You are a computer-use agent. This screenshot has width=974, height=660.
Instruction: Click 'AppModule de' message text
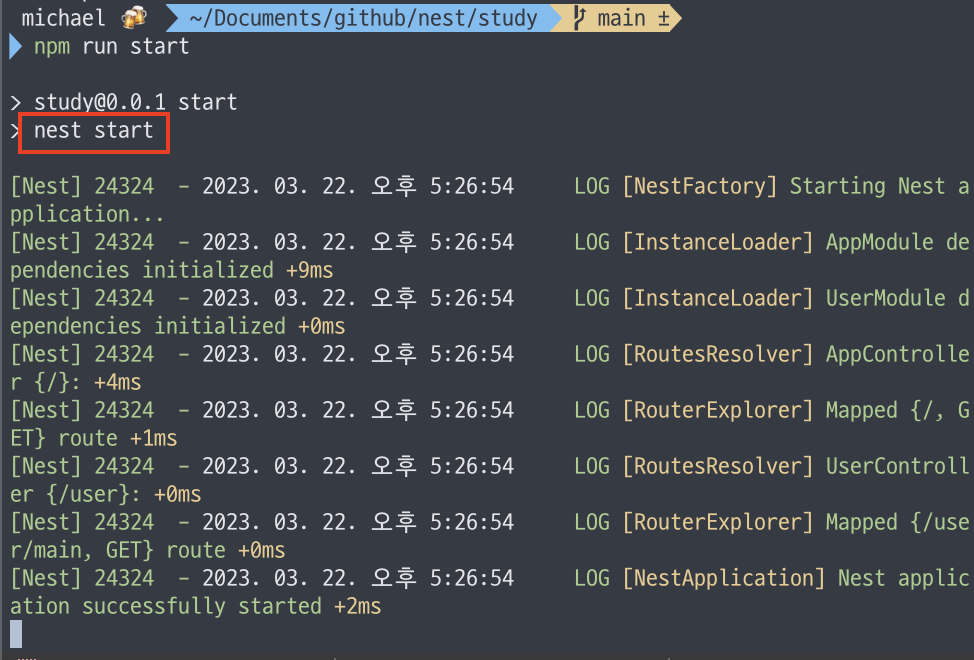pyautogui.click(x=897, y=242)
